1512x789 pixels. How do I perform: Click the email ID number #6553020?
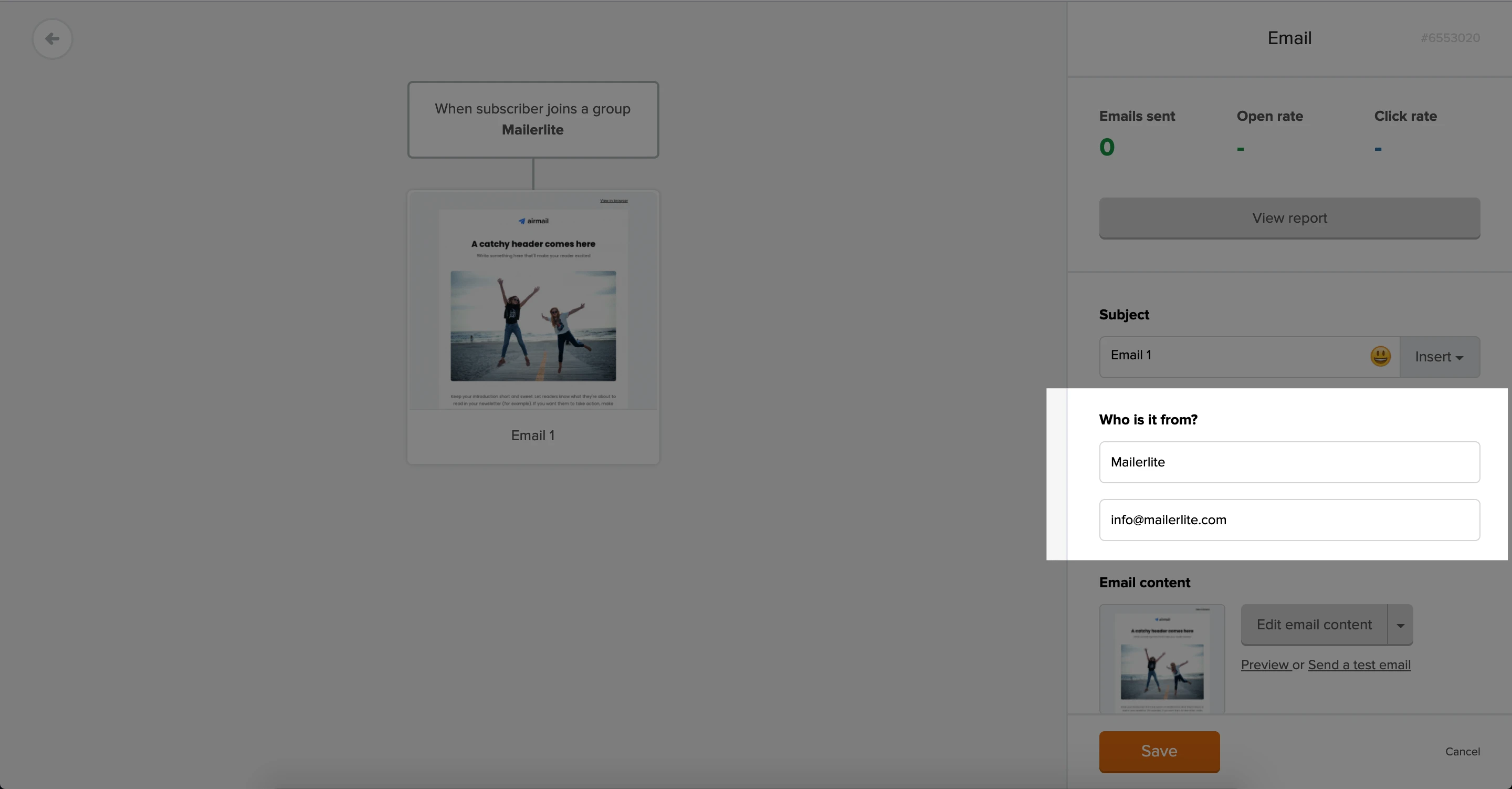click(1450, 38)
